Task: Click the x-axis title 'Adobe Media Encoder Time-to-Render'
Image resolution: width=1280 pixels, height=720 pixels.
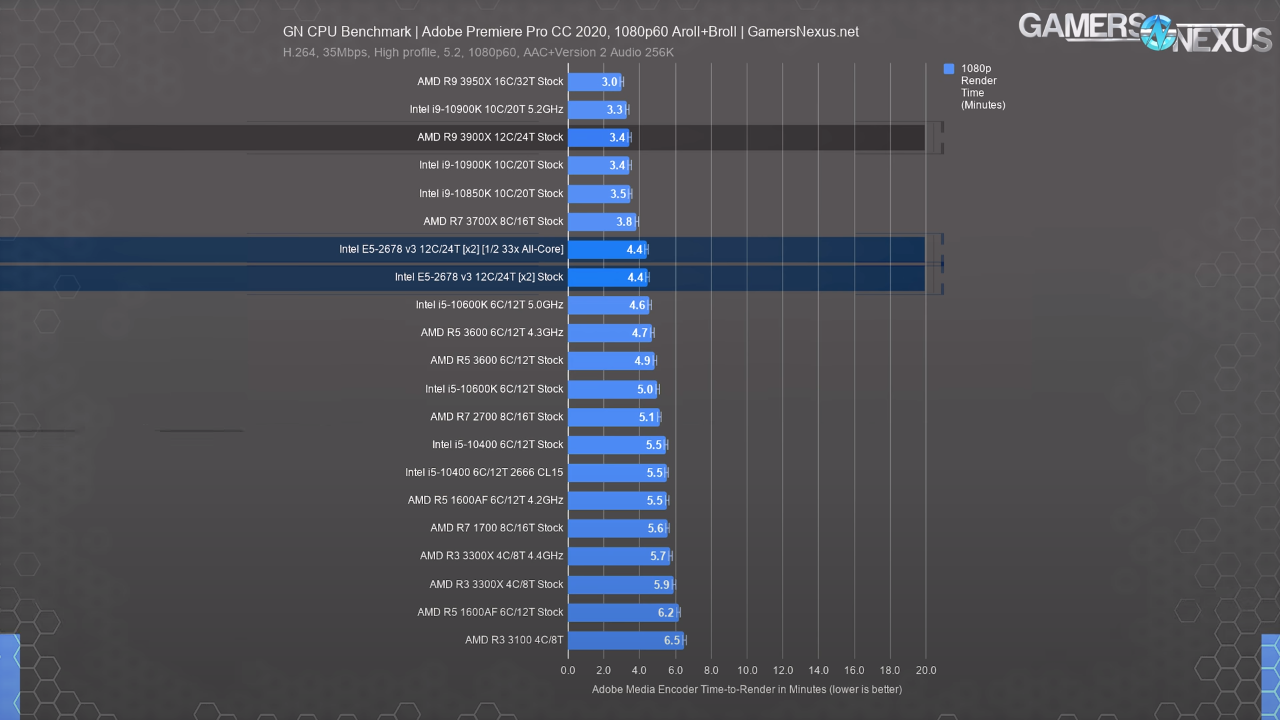Action: coord(747,689)
